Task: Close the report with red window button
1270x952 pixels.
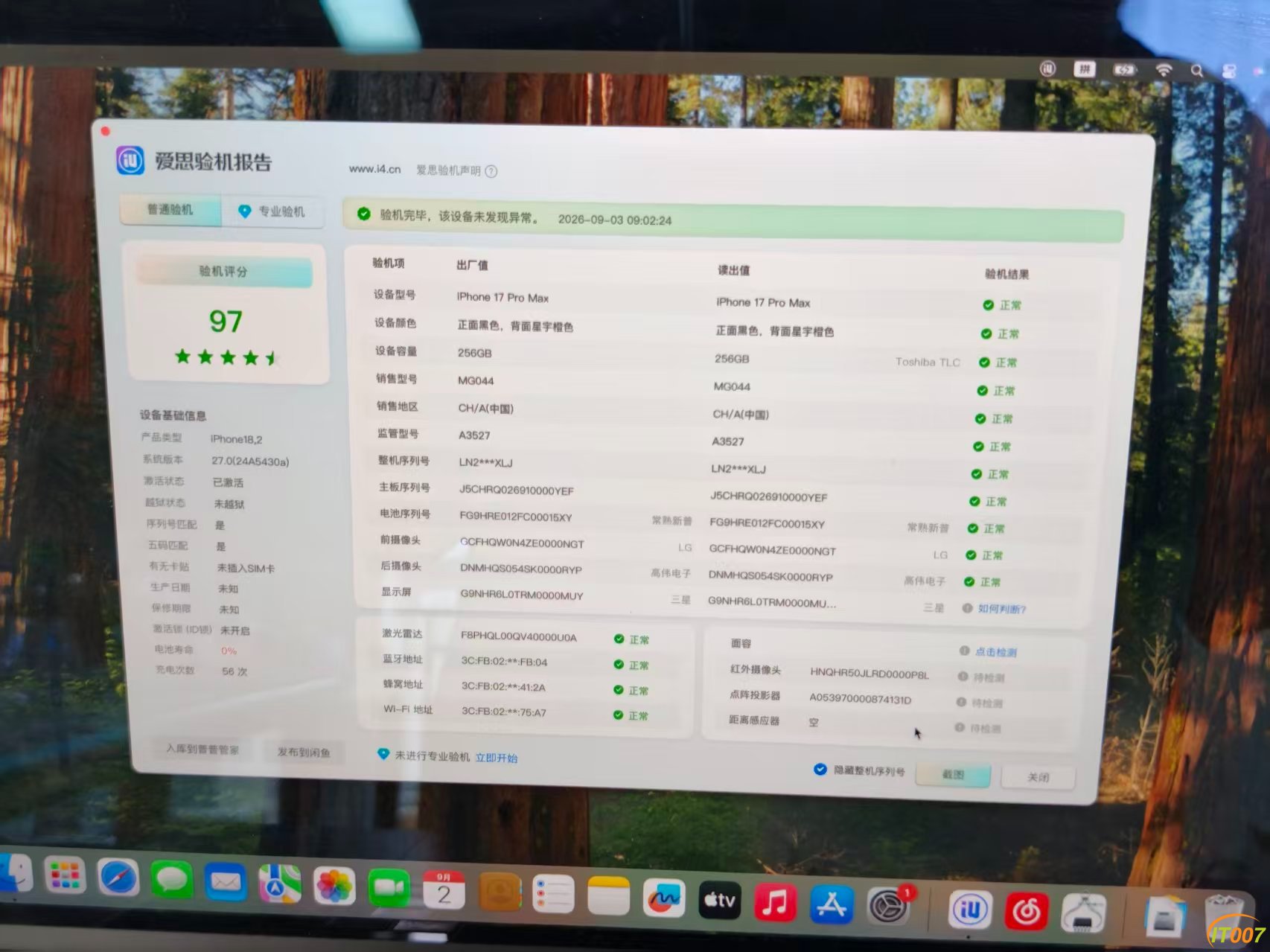Action: (x=106, y=131)
